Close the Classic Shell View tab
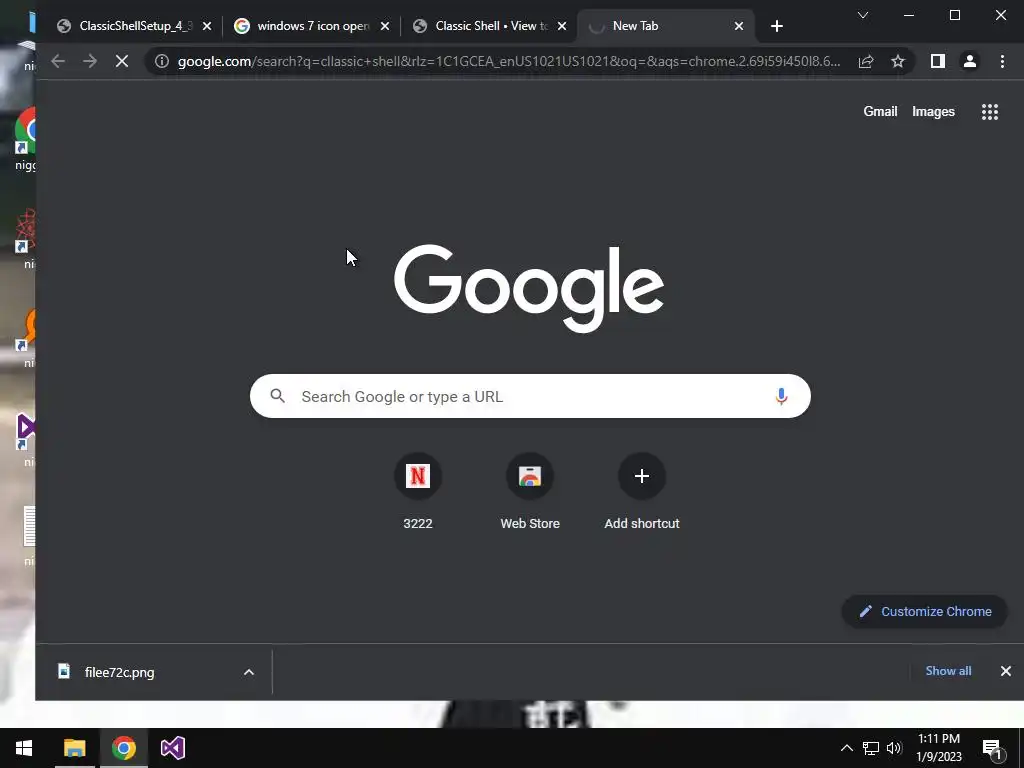 pos(562,26)
